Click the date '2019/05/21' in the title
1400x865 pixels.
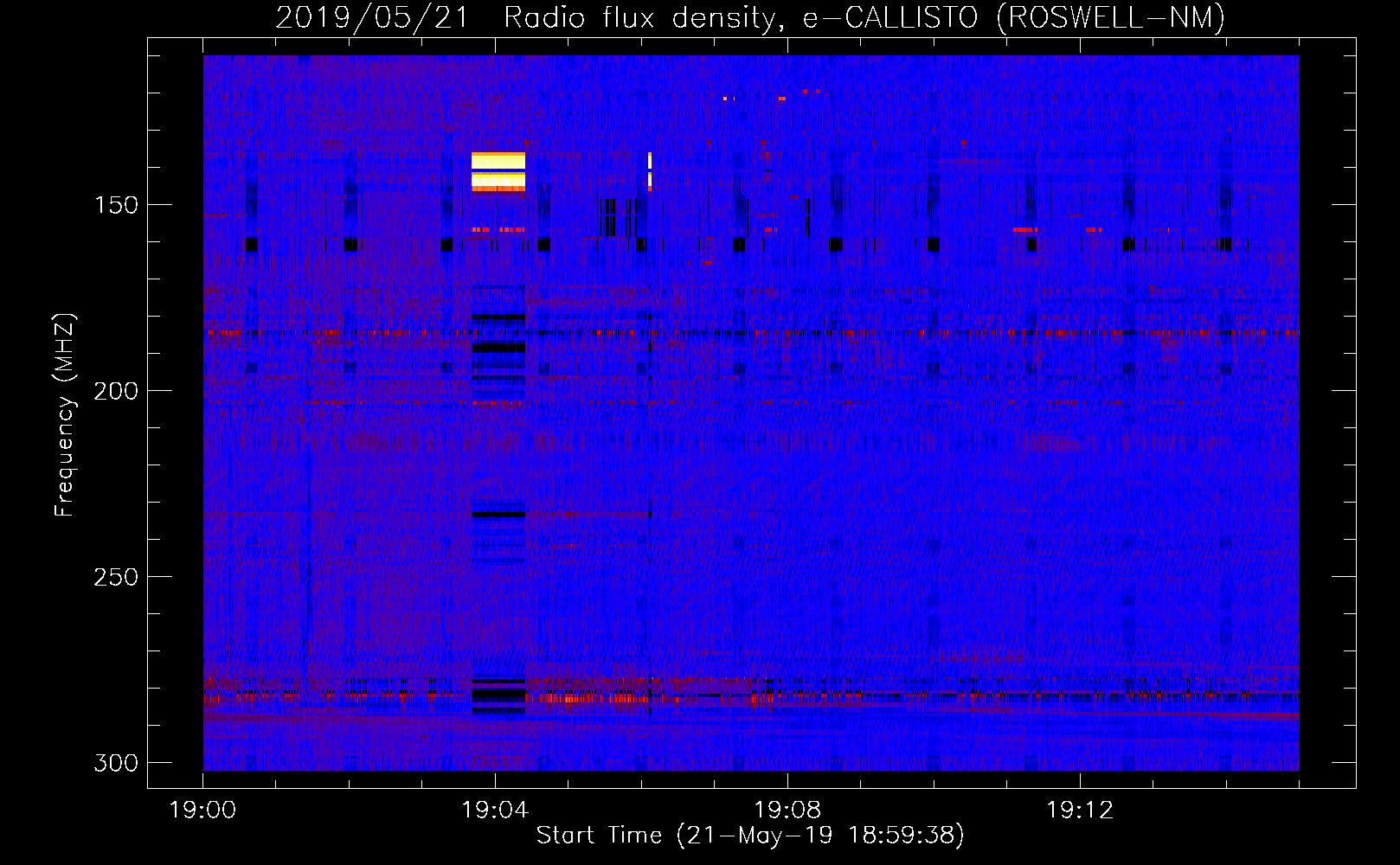372,17
